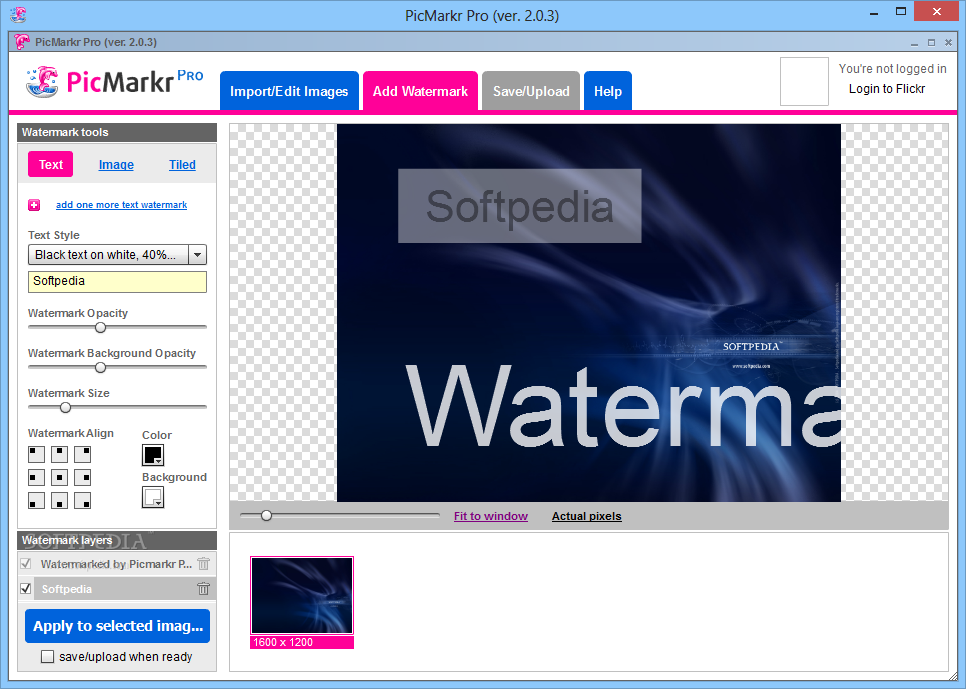This screenshot has width=966, height=689.
Task: Select the Text watermark tool
Action: point(51,165)
